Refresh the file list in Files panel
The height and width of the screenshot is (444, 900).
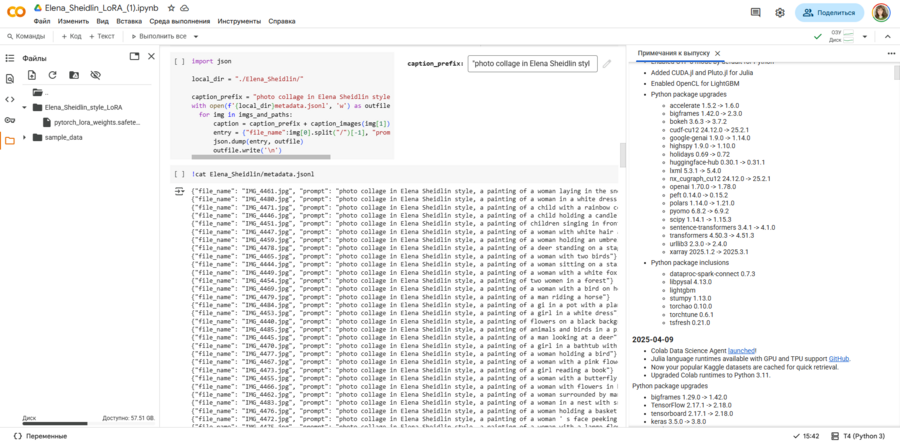(x=53, y=75)
